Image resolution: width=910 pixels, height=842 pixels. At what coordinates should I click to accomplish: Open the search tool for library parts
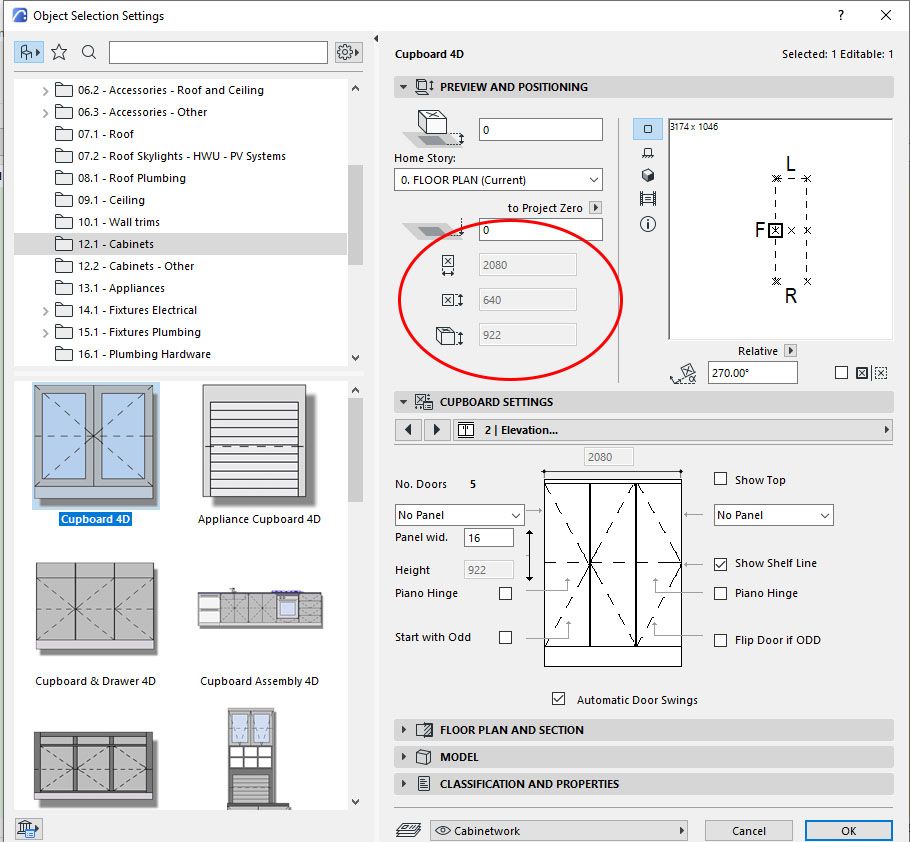point(90,51)
